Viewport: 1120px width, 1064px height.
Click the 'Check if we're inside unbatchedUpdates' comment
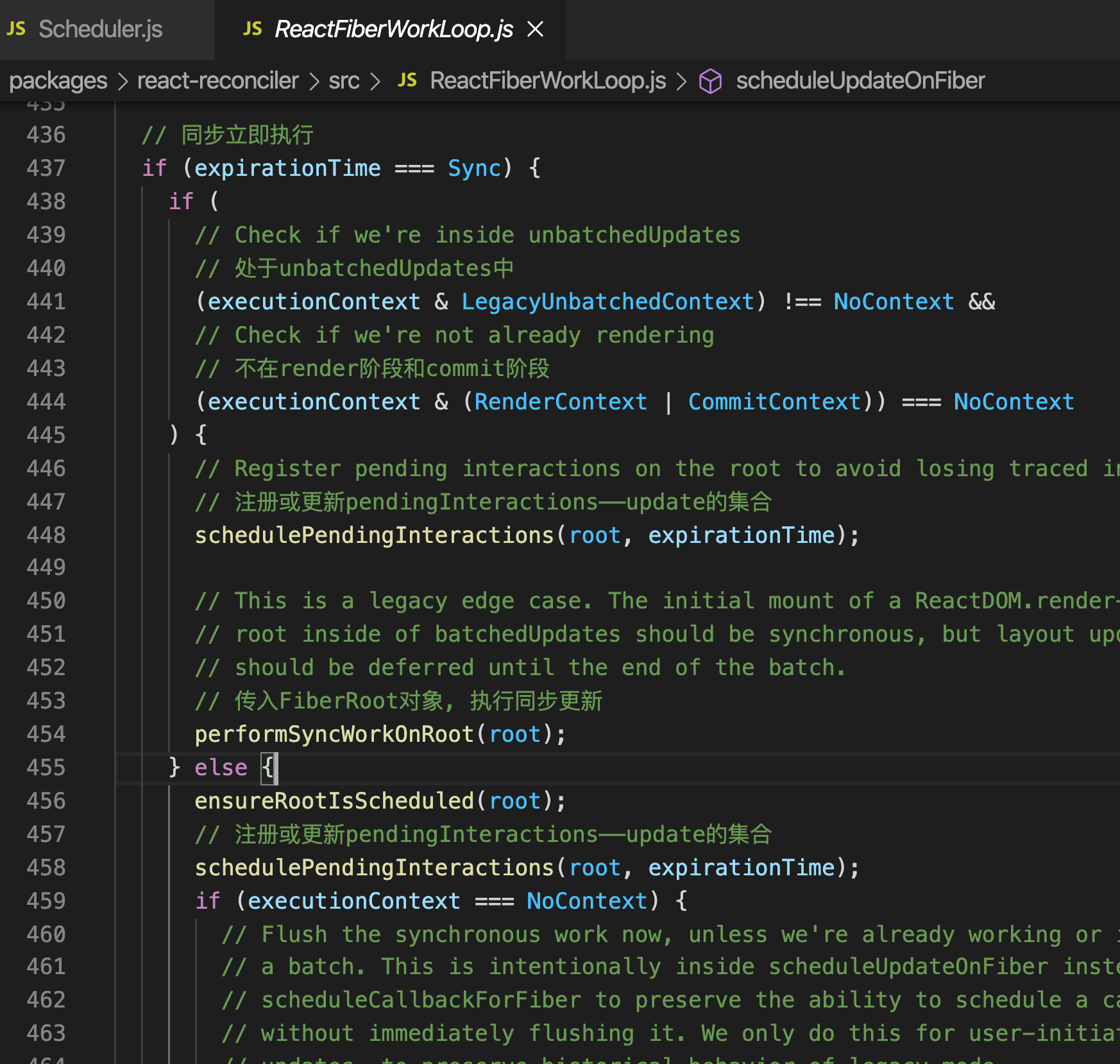tap(468, 235)
